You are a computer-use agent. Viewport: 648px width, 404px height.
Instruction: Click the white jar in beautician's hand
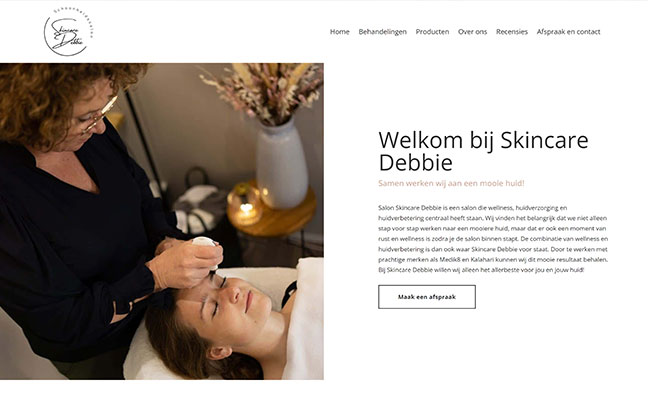click(x=204, y=242)
